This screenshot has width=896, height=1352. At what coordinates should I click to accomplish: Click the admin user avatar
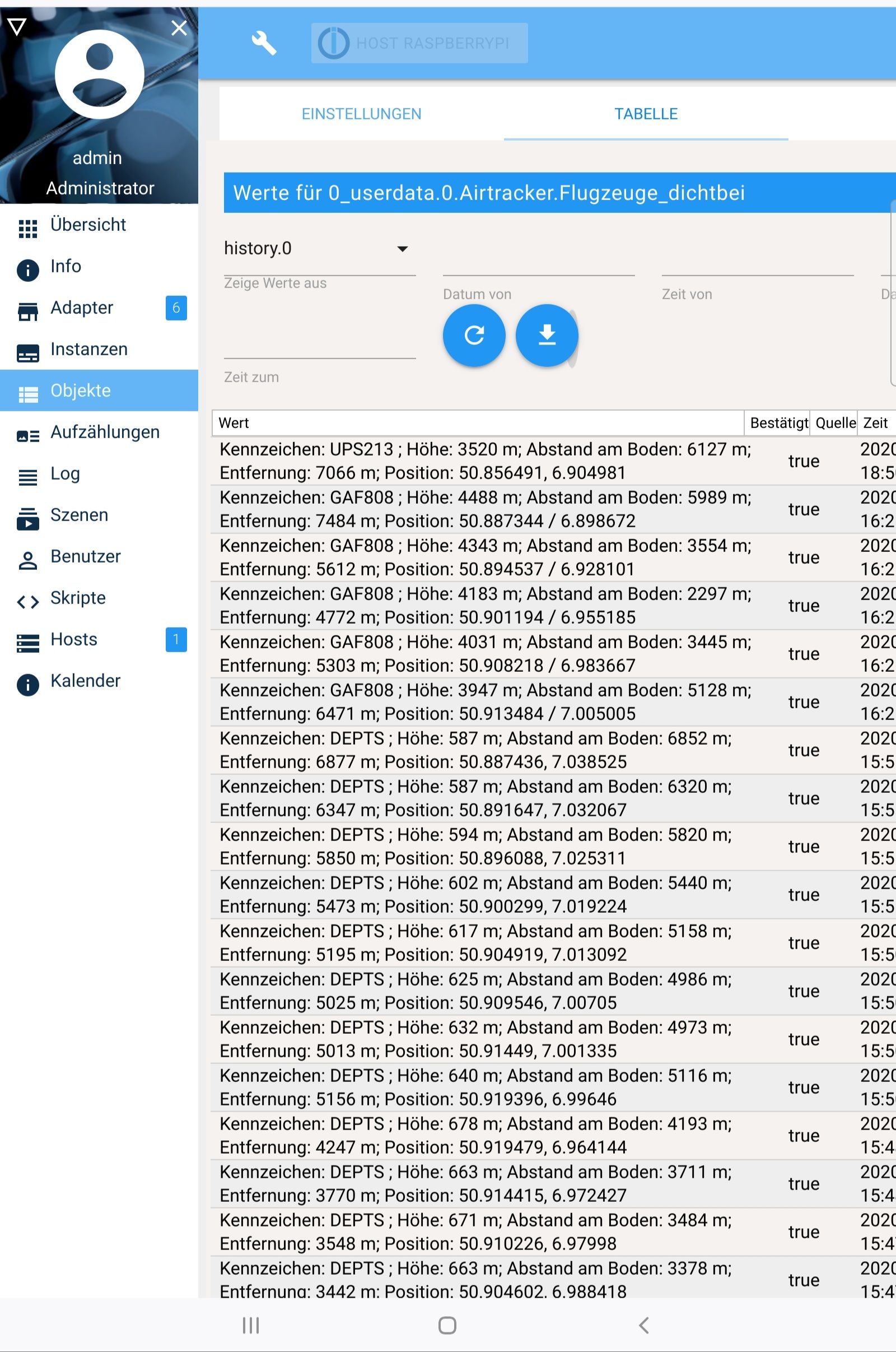coord(100,75)
